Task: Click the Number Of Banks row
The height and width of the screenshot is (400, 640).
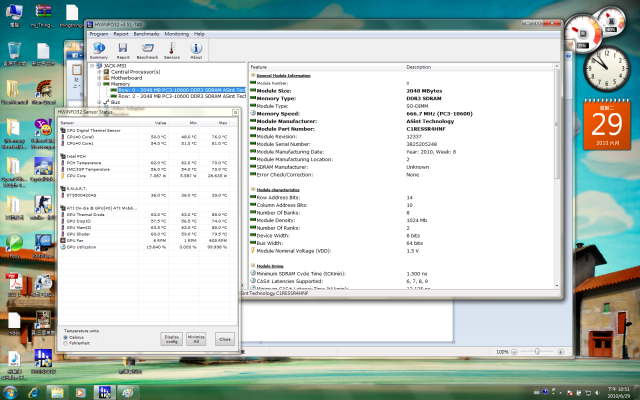Action: click(401, 213)
